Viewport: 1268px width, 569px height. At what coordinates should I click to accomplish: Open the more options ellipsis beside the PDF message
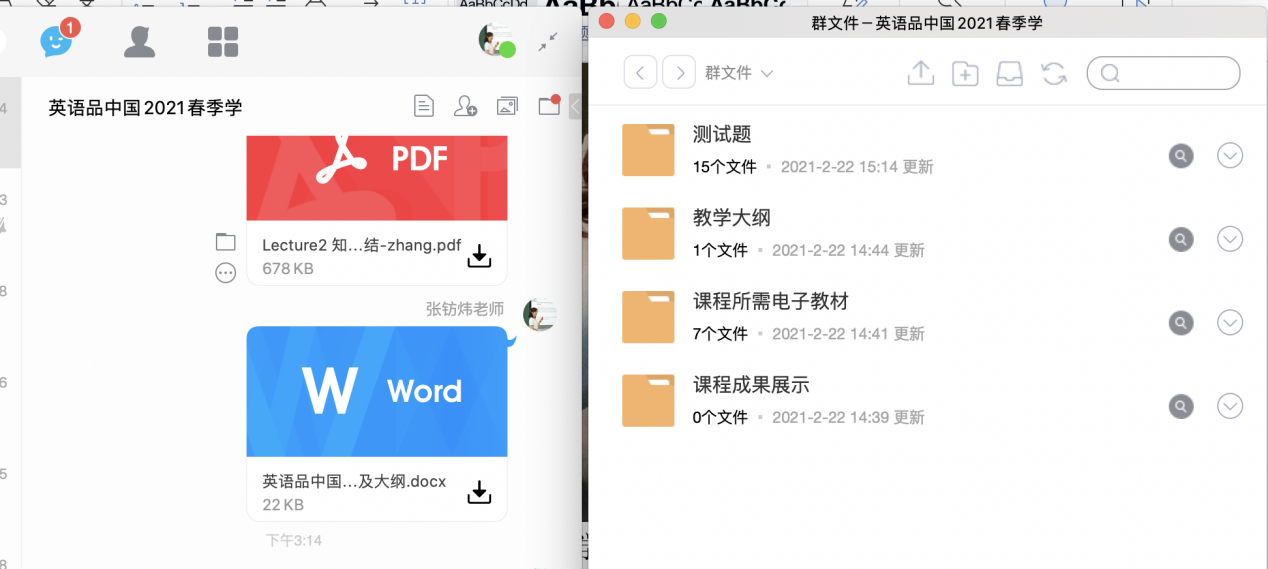click(x=226, y=272)
